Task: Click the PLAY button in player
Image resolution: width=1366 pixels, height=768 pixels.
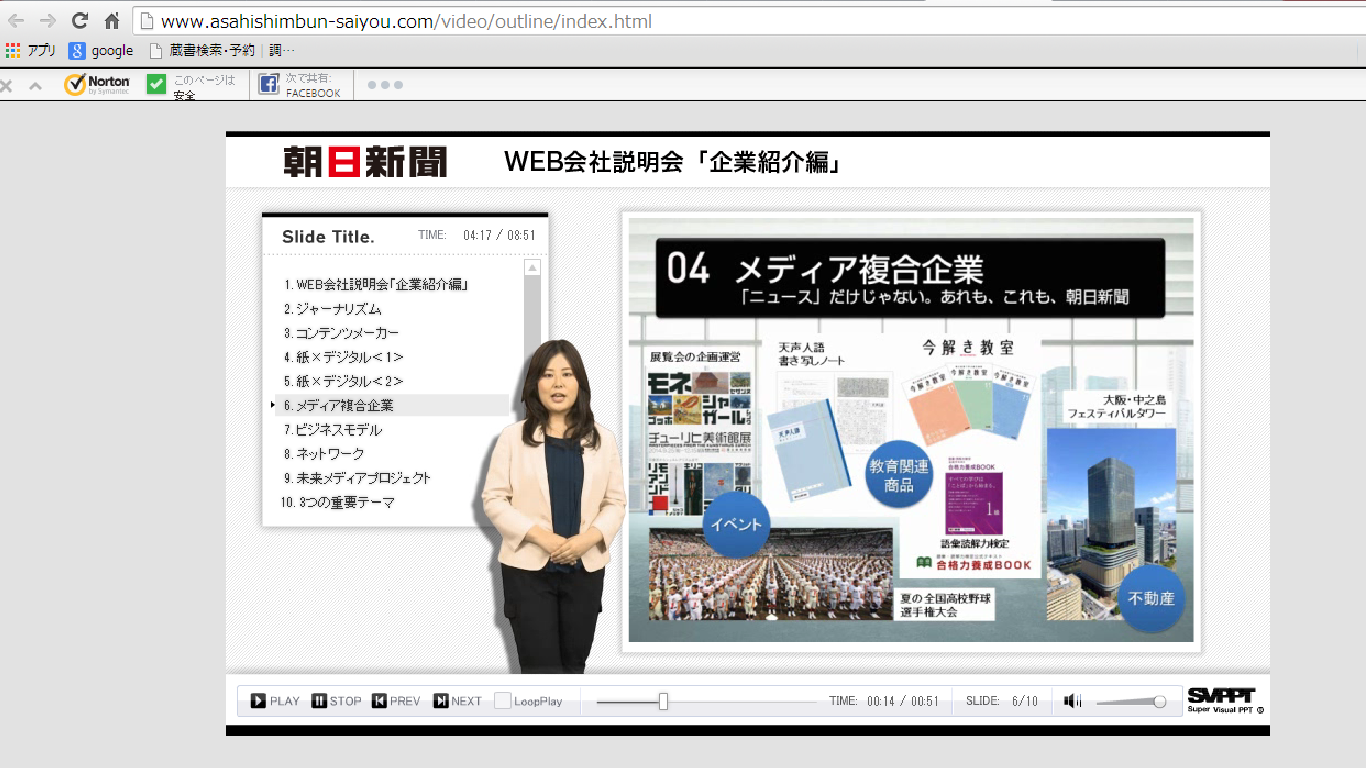Action: tap(275, 701)
